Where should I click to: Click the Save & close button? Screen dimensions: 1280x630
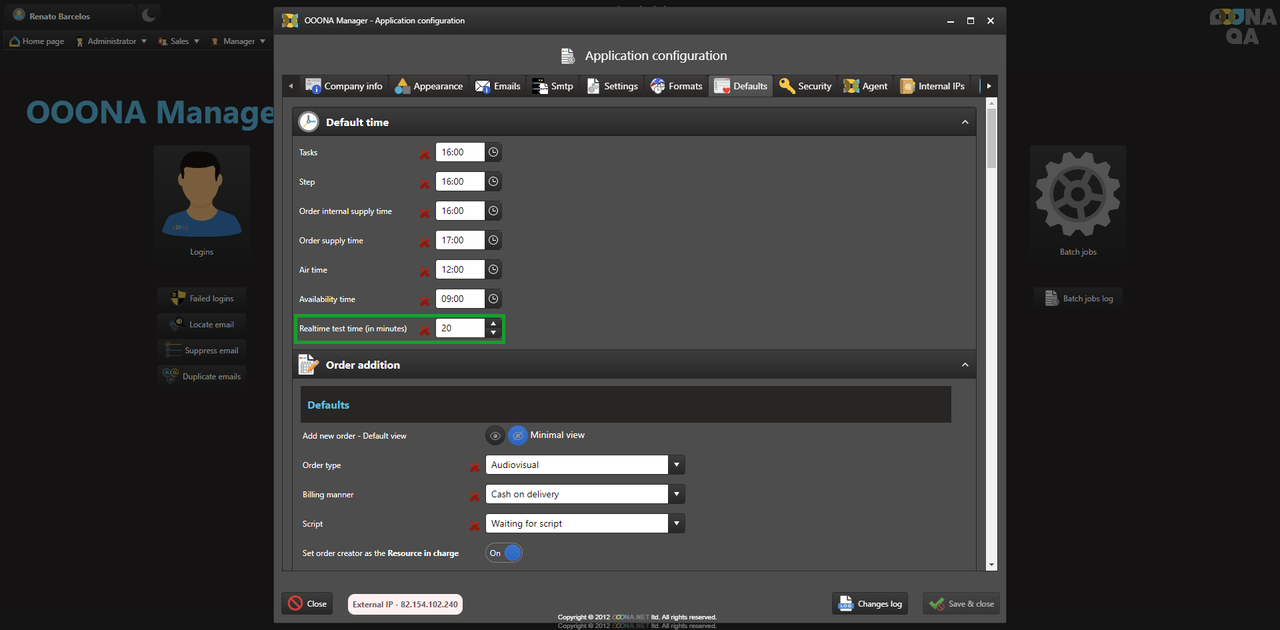960,604
